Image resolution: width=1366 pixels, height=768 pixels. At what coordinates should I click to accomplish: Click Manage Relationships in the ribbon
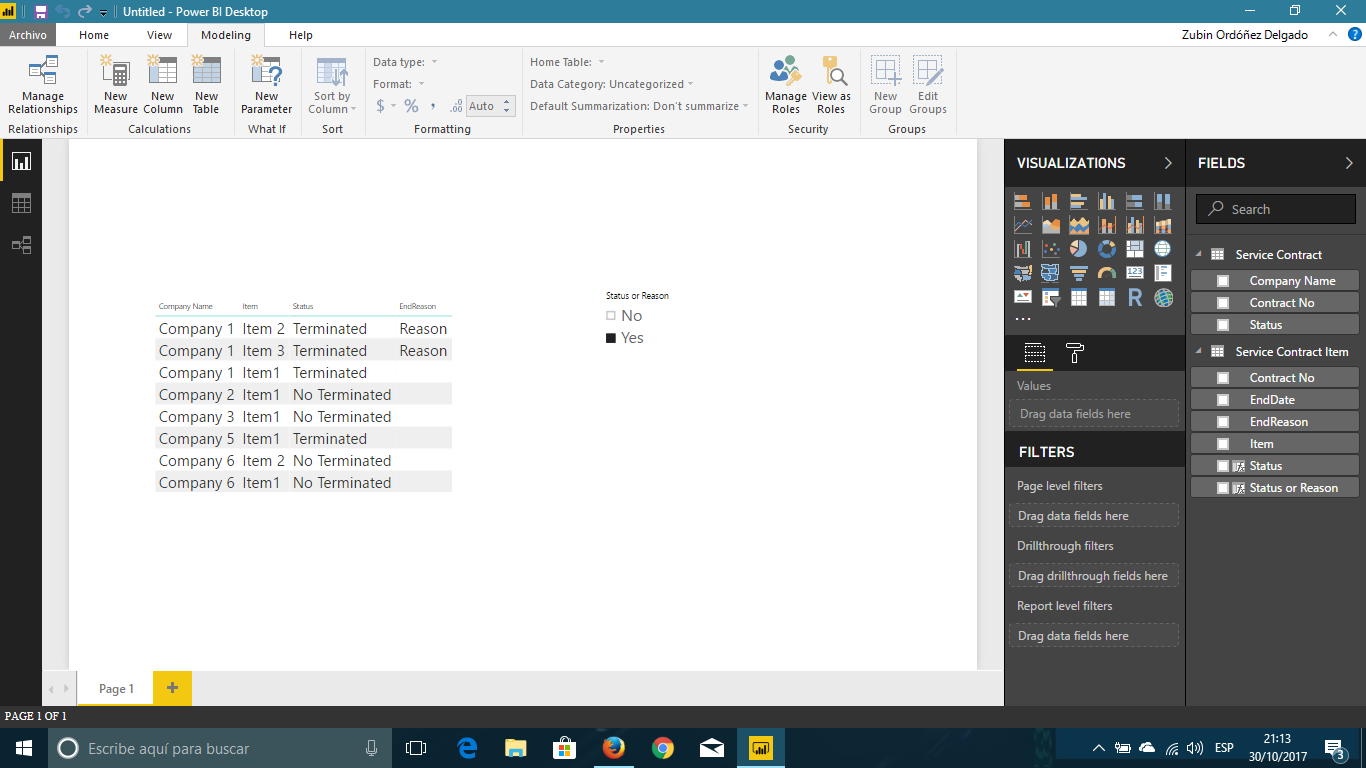[42, 86]
